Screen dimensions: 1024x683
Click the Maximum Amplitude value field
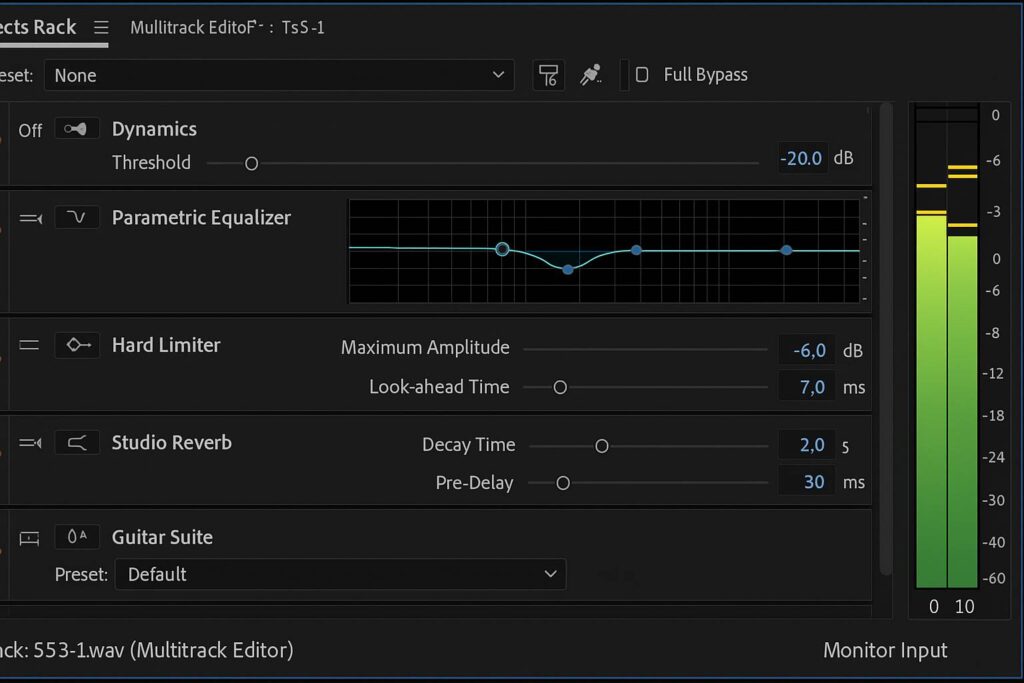[808, 350]
